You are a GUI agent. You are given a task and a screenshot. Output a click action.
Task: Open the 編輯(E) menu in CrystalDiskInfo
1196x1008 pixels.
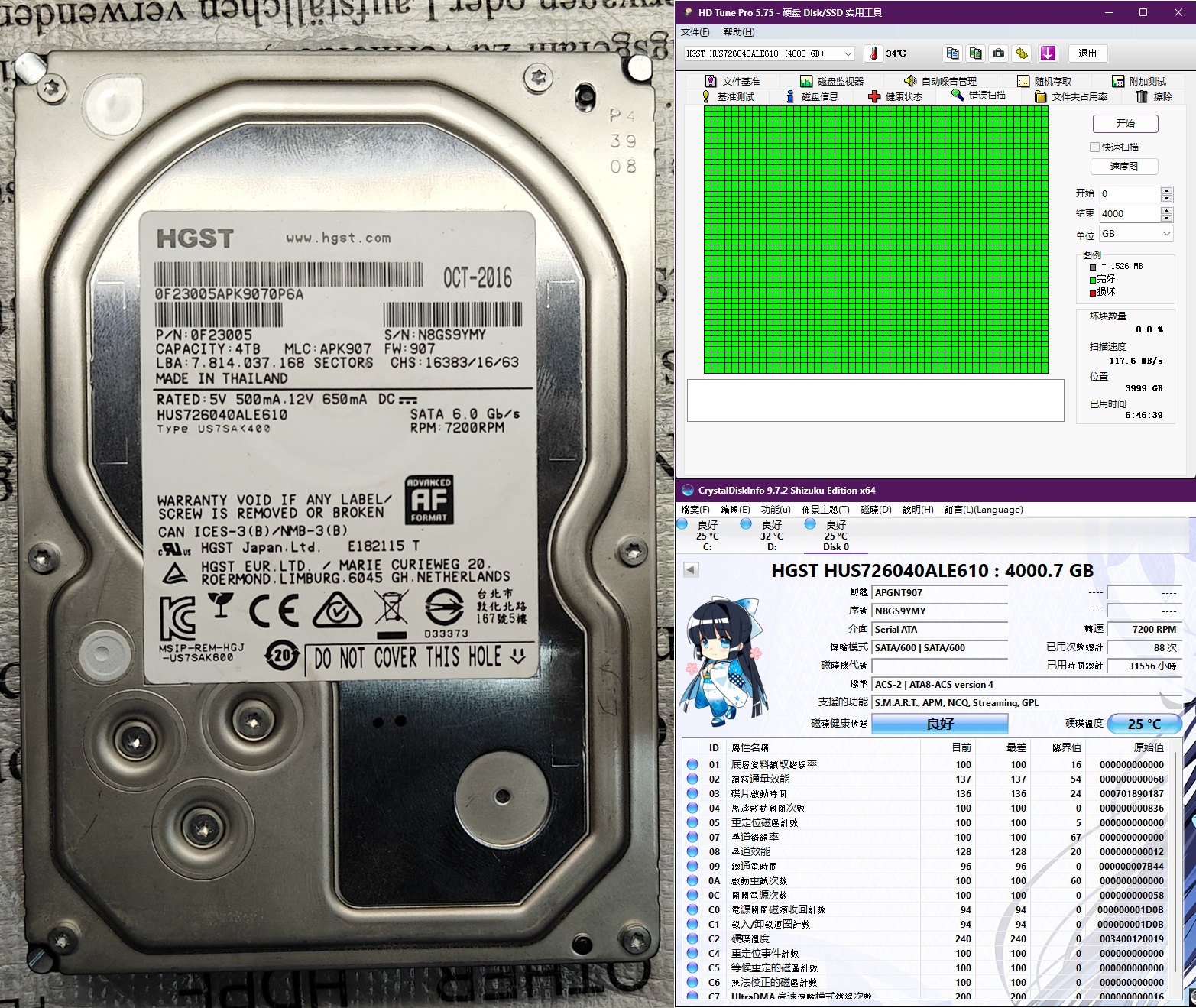735,510
